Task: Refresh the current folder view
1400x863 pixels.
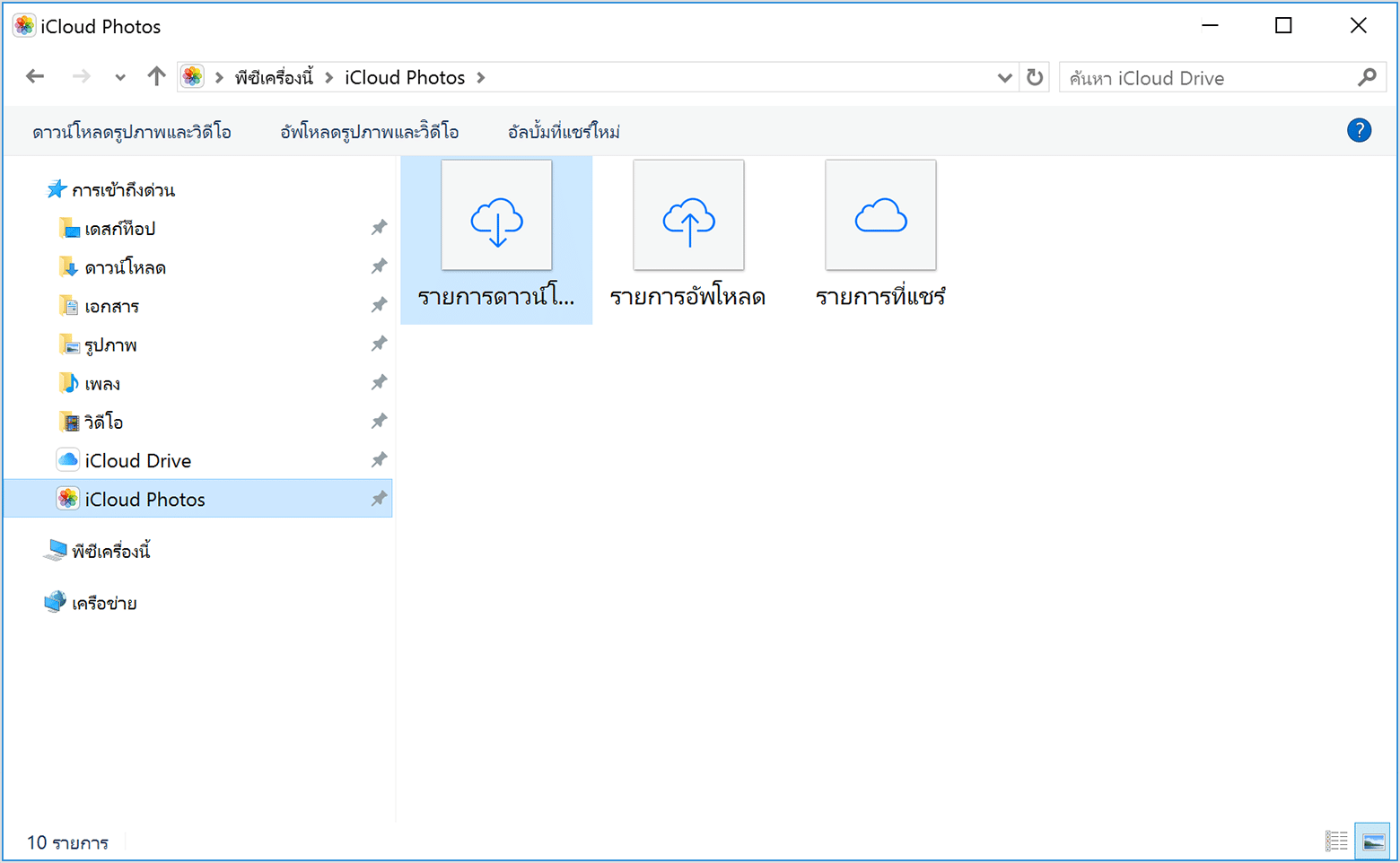Action: pos(1035,77)
